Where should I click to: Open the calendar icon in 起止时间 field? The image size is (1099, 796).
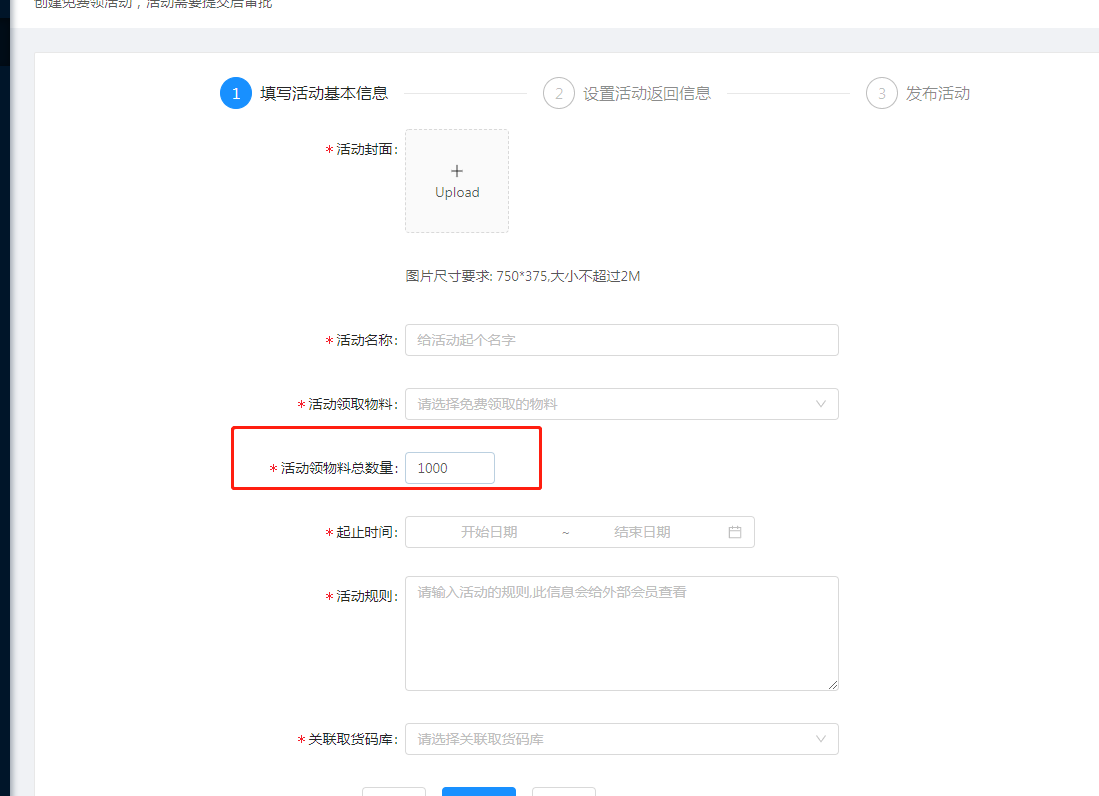735,532
